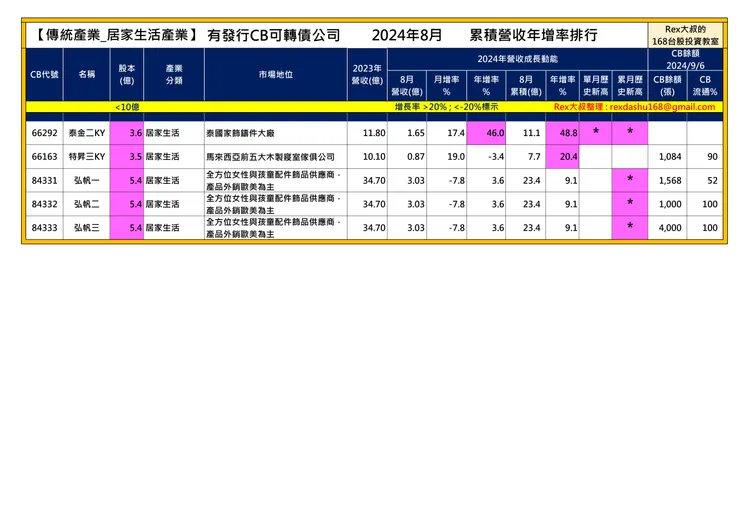Click the 增長率 >20% ; <-20%標示 note
This screenshot has width=740, height=523.
(x=446, y=107)
